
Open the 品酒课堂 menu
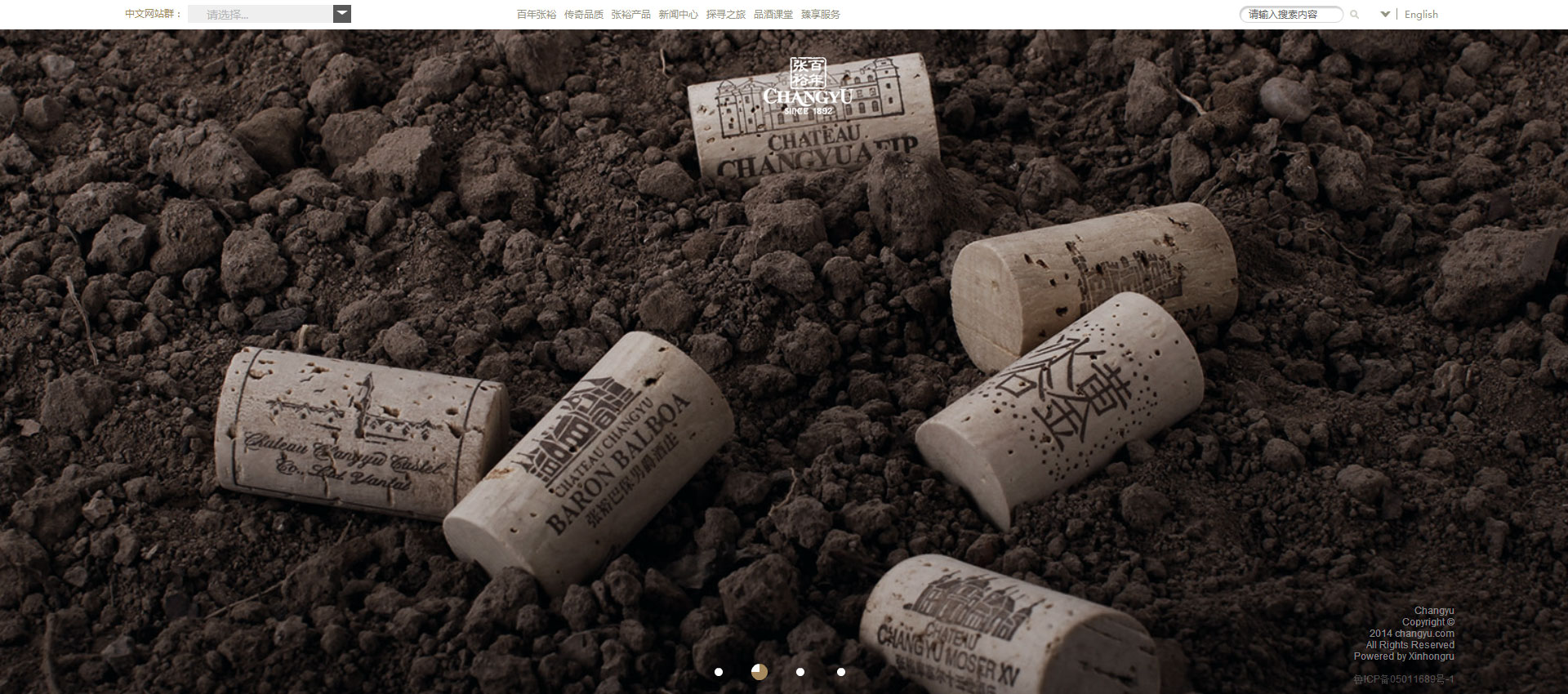click(x=773, y=15)
